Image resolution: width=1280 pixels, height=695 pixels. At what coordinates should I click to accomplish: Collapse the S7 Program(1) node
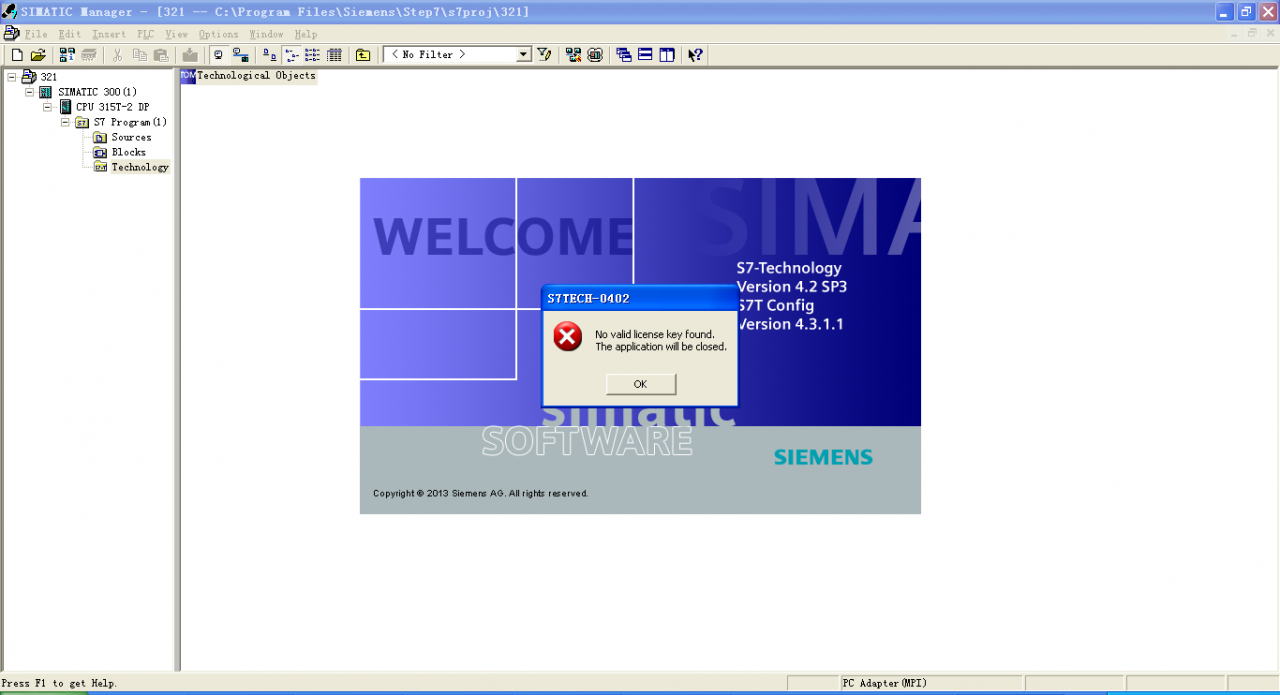(x=65, y=122)
